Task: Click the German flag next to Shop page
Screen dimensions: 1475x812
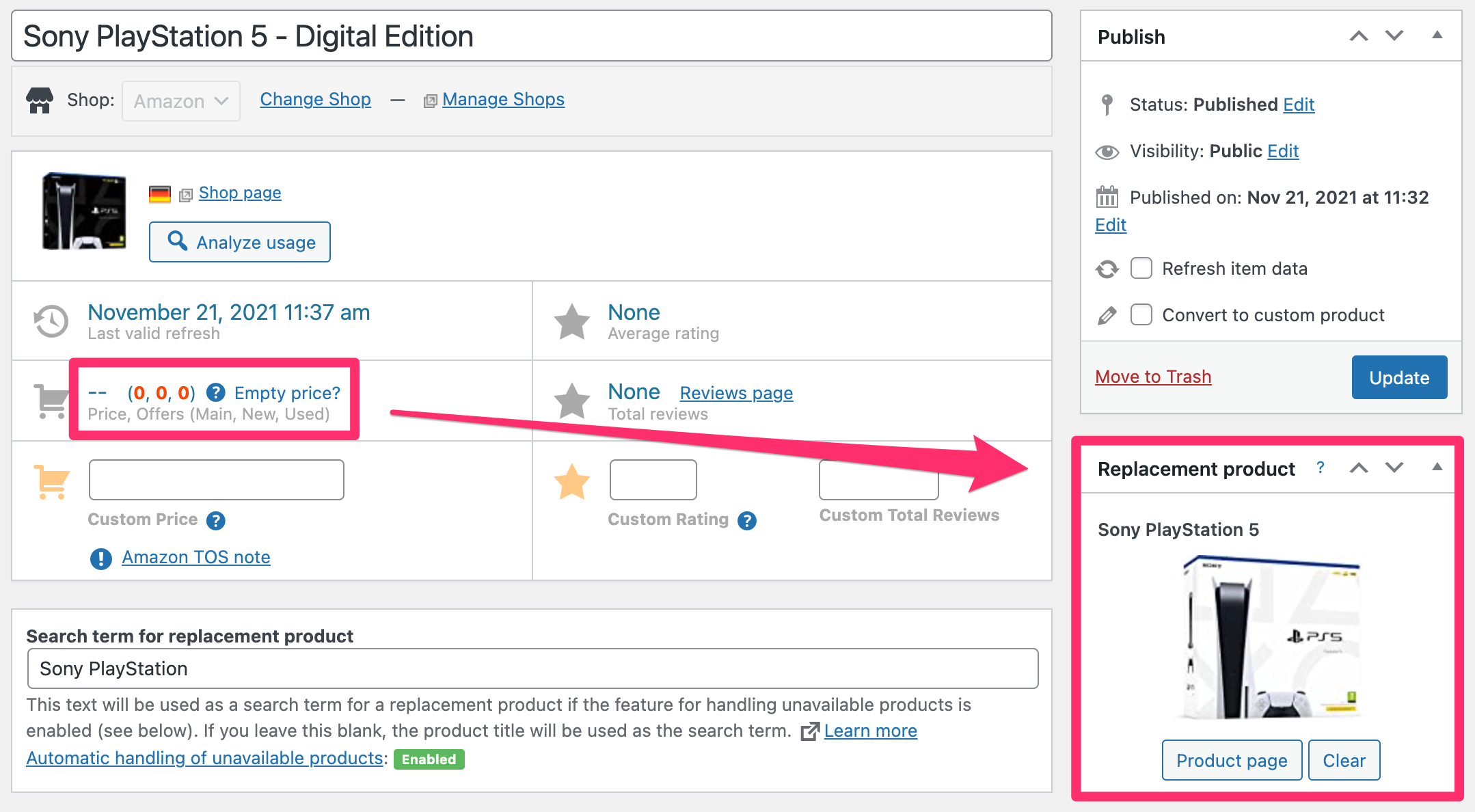Action: point(159,193)
